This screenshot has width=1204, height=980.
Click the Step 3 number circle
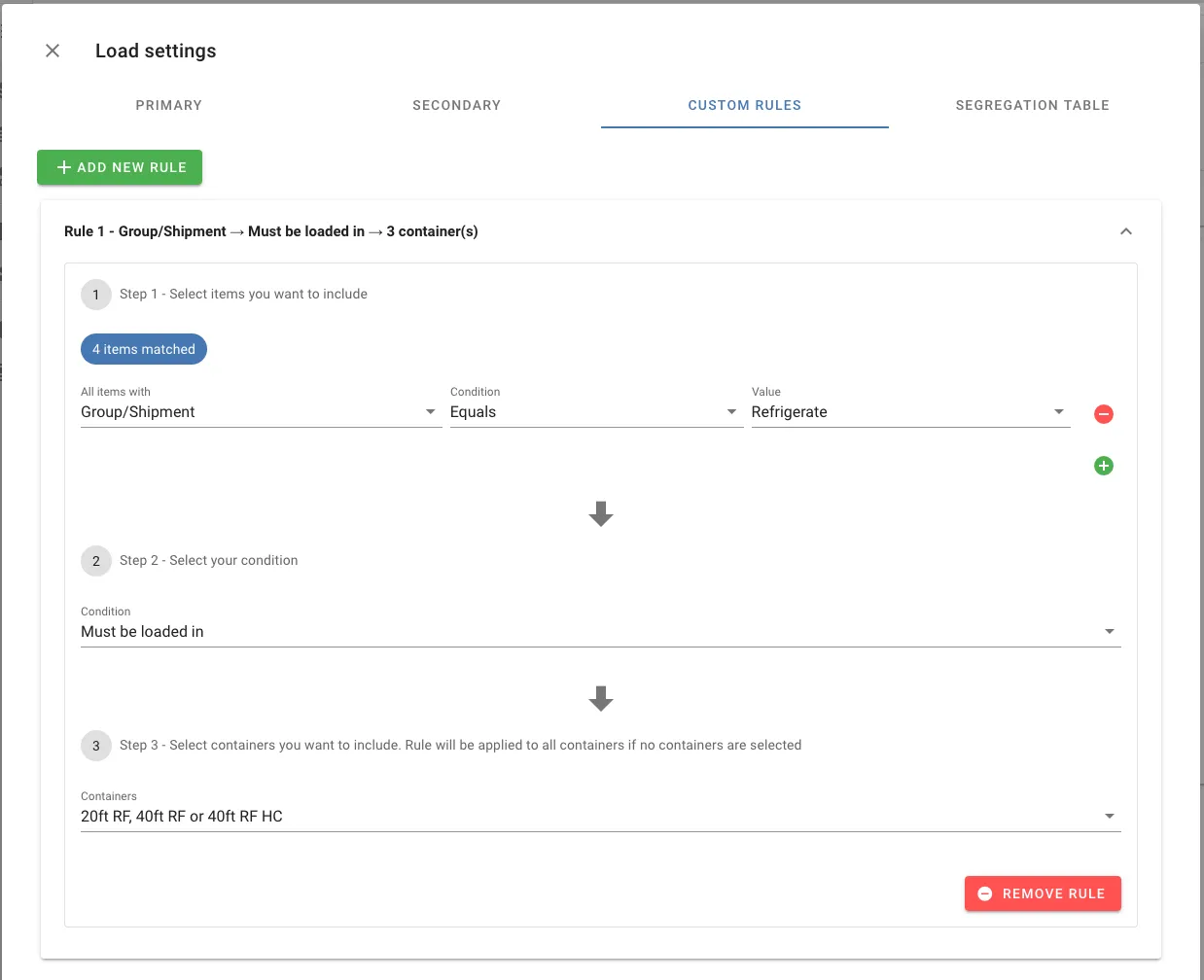click(96, 746)
